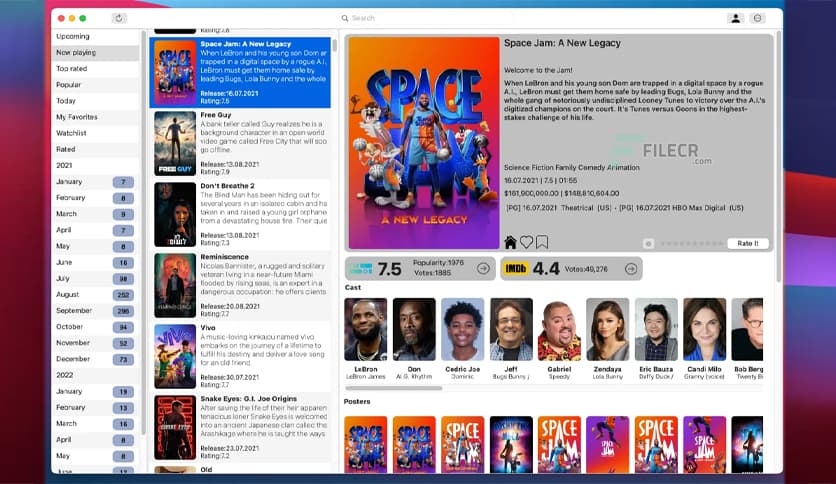This screenshot has height=484, width=836.
Task: Click the detail pane vertical scrollbar
Action: [778, 157]
